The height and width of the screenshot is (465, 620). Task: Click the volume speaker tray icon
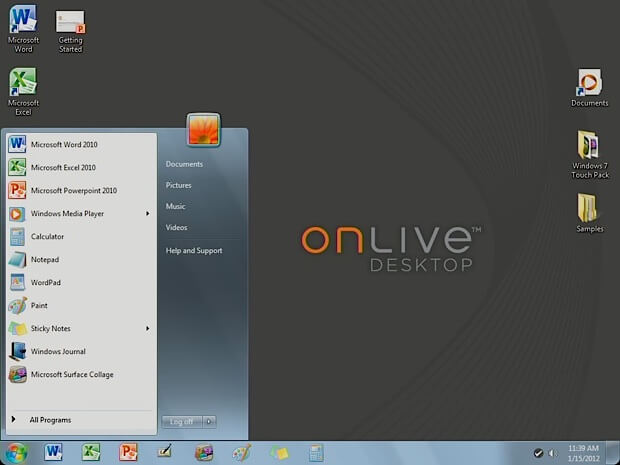[x=552, y=453]
